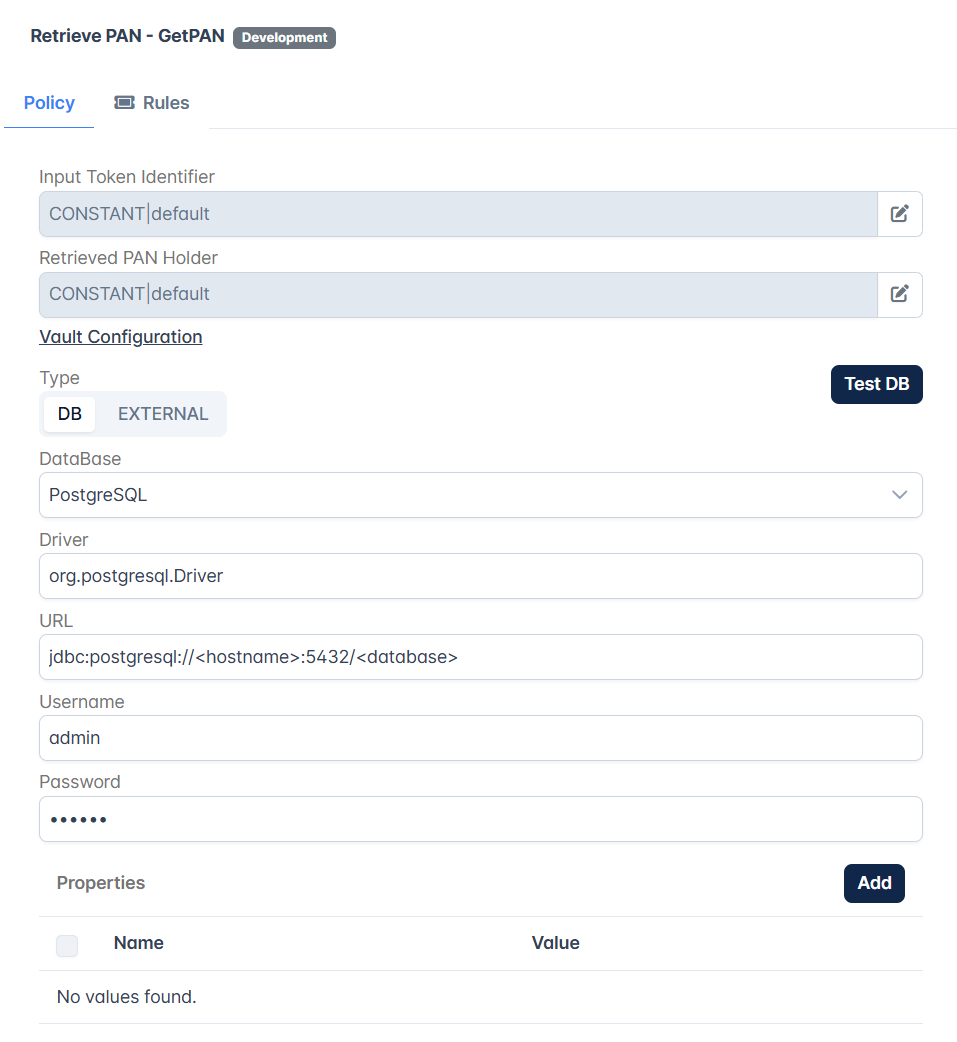Viewport: 957px width, 1042px height.
Task: Click edit icon for Input Token Identifier
Action: tap(899, 214)
